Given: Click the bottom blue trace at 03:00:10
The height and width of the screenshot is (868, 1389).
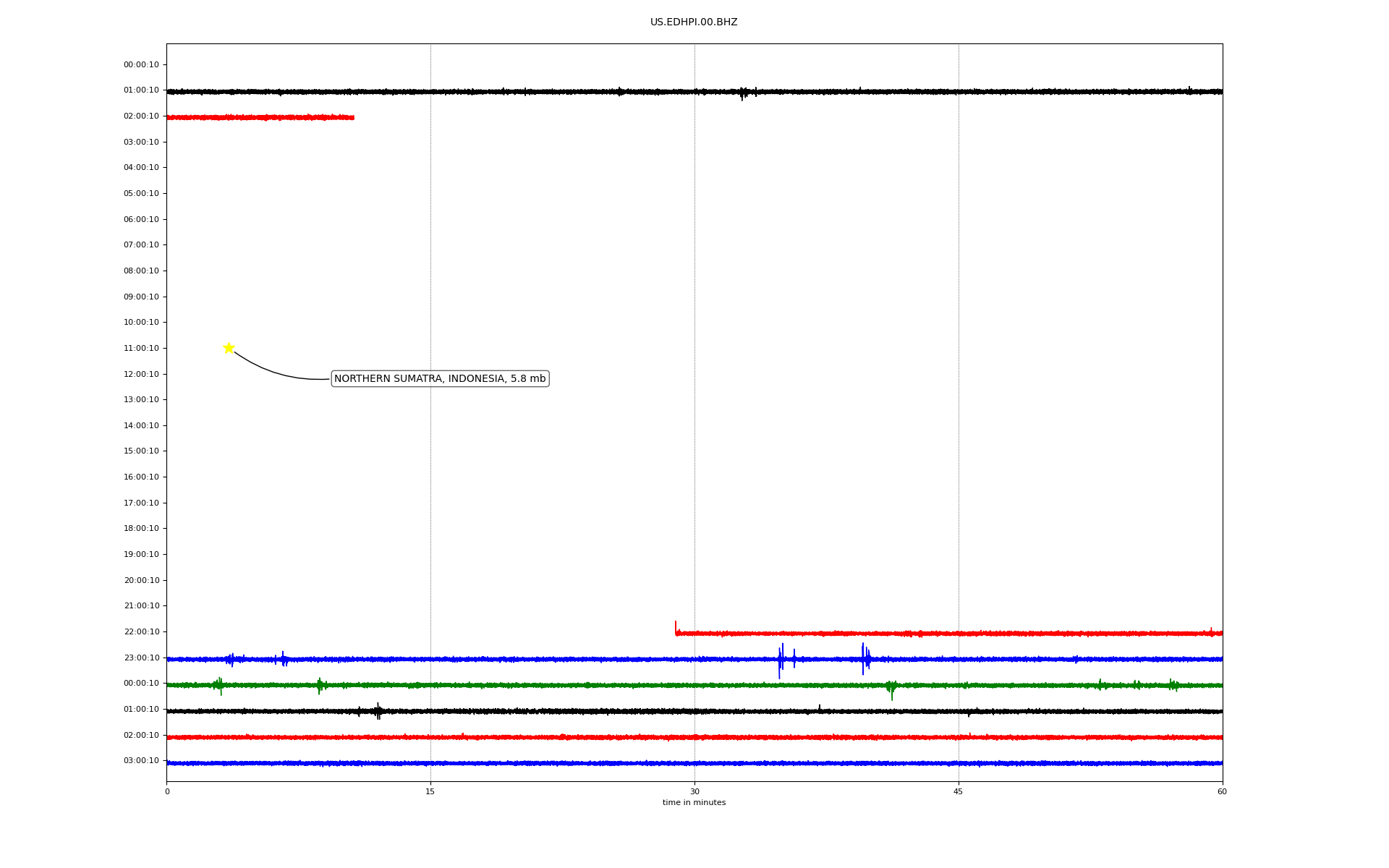Looking at the screenshot, I should [x=694, y=763].
